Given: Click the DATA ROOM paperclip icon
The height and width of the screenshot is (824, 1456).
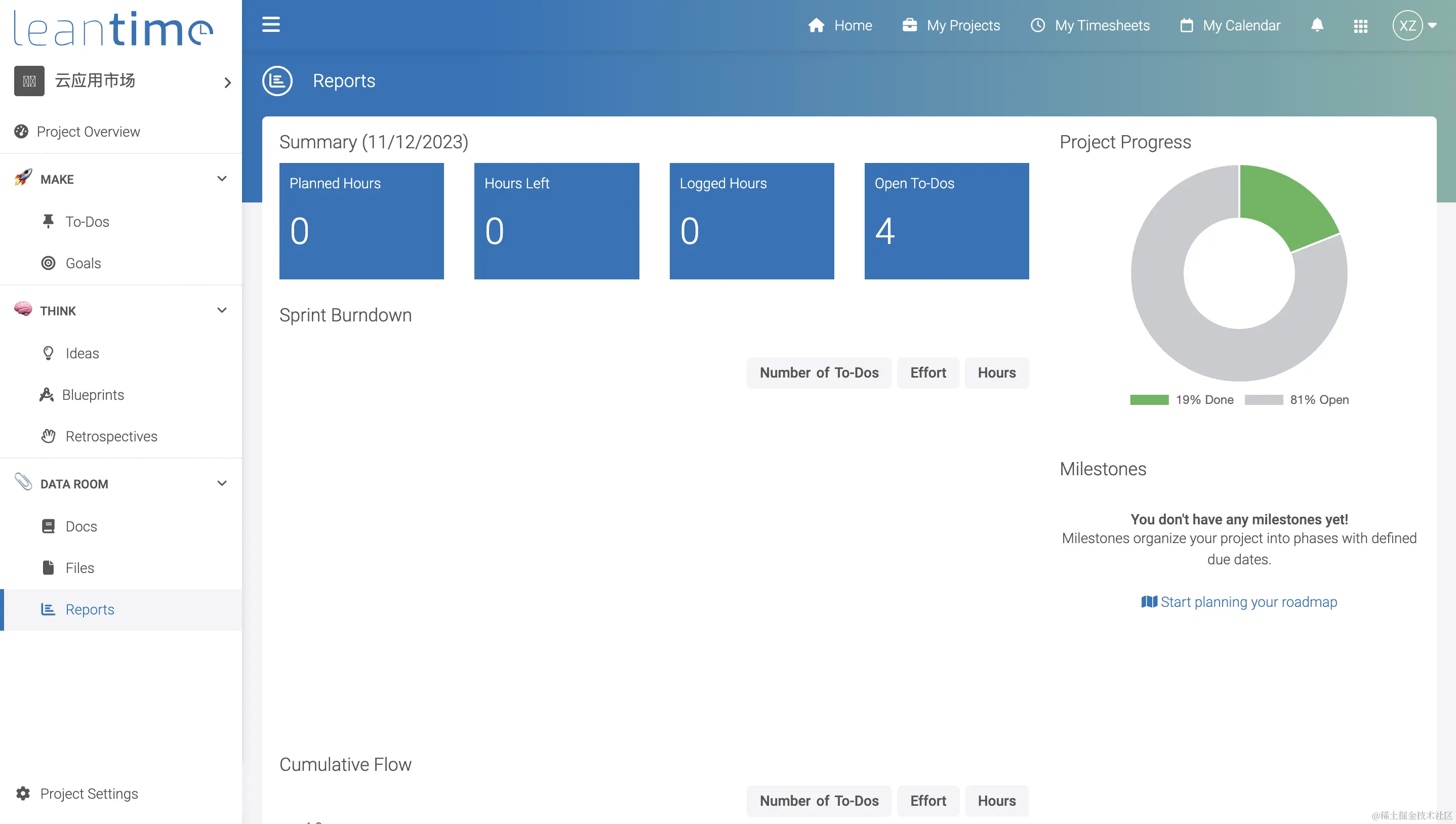Looking at the screenshot, I should pos(23,482).
